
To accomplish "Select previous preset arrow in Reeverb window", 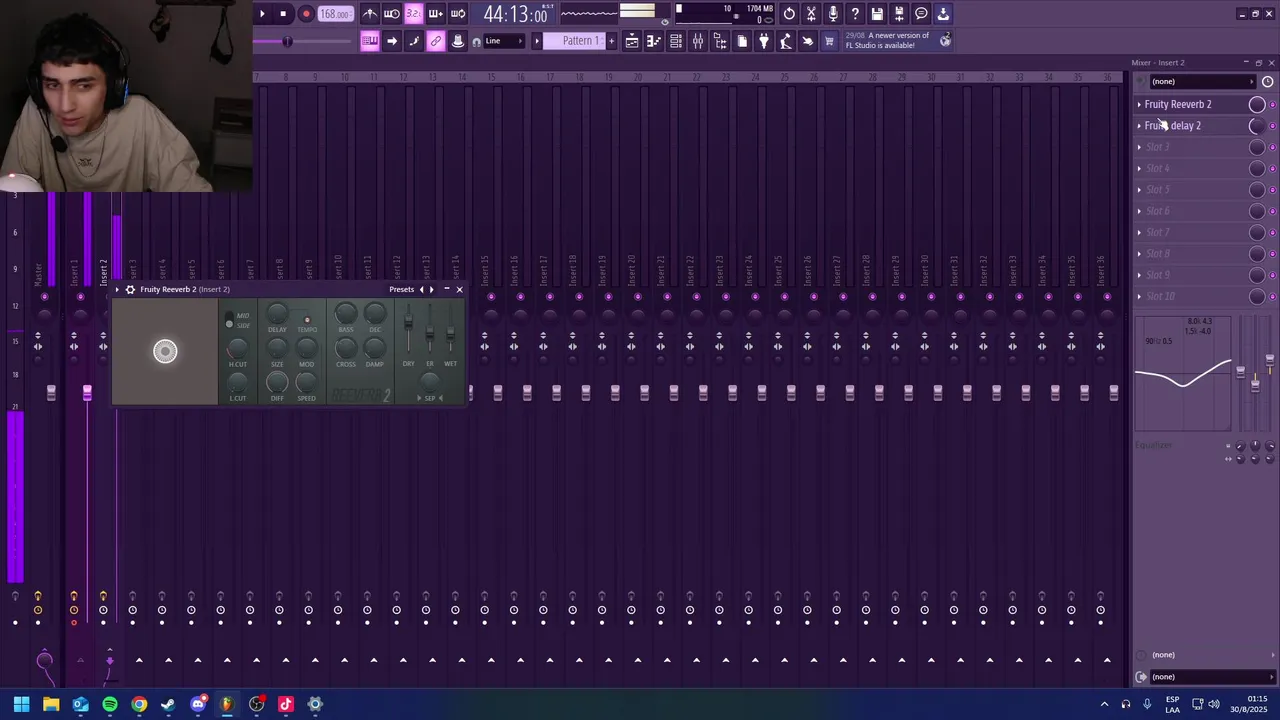I will pos(421,289).
